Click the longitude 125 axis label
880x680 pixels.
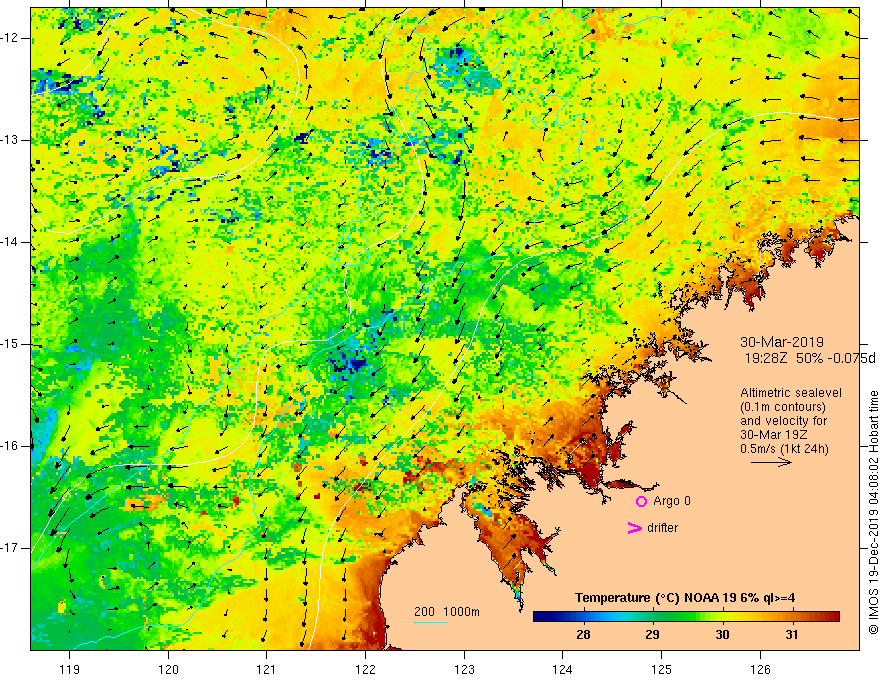662,669
